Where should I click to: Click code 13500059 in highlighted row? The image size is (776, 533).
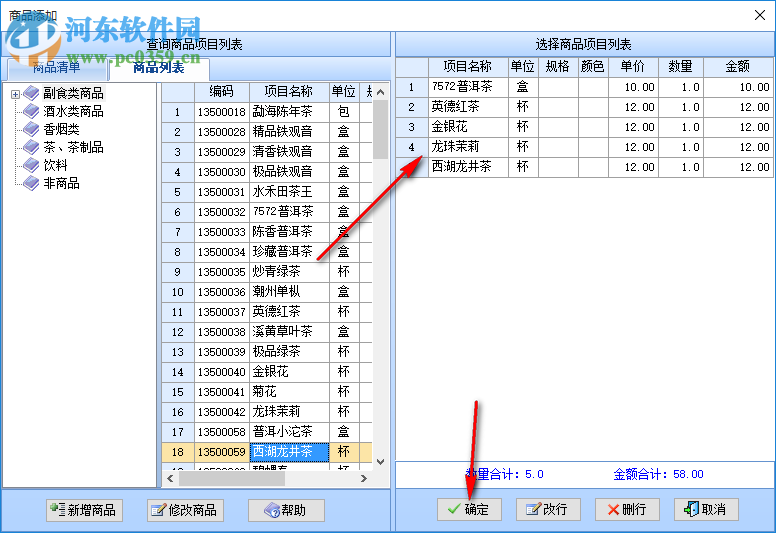click(221, 452)
